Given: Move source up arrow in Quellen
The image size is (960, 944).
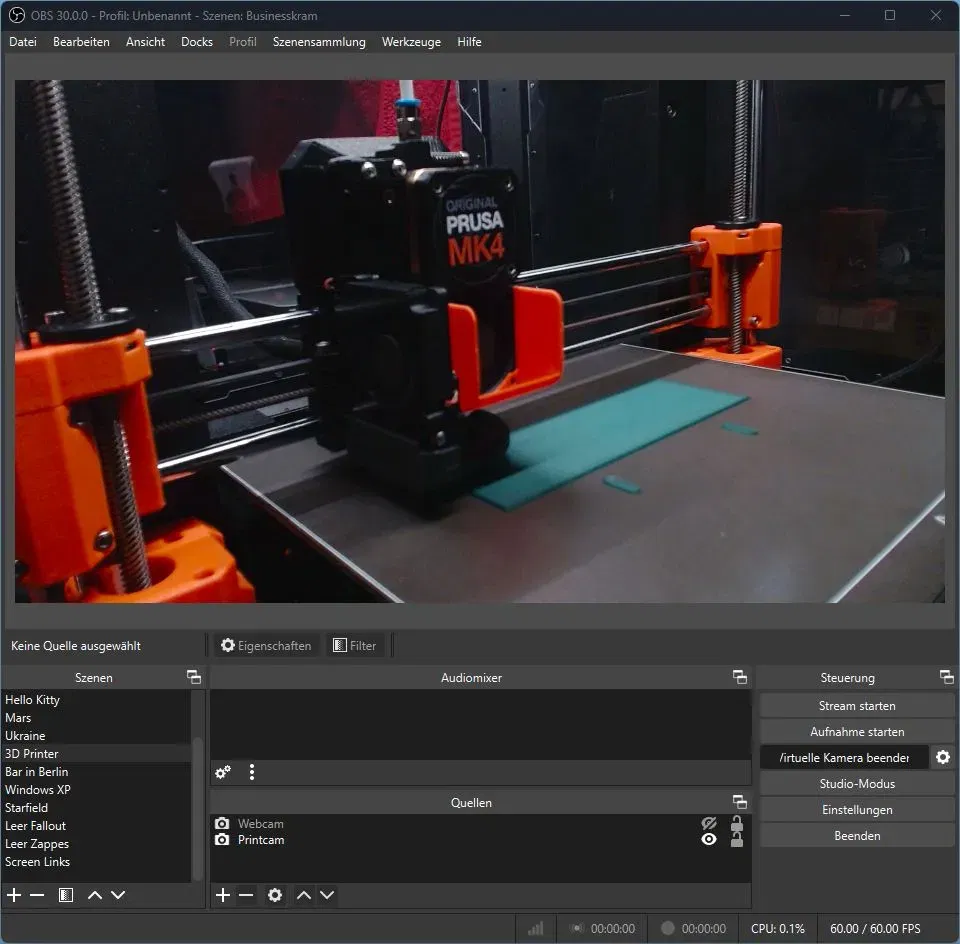Looking at the screenshot, I should coord(304,895).
